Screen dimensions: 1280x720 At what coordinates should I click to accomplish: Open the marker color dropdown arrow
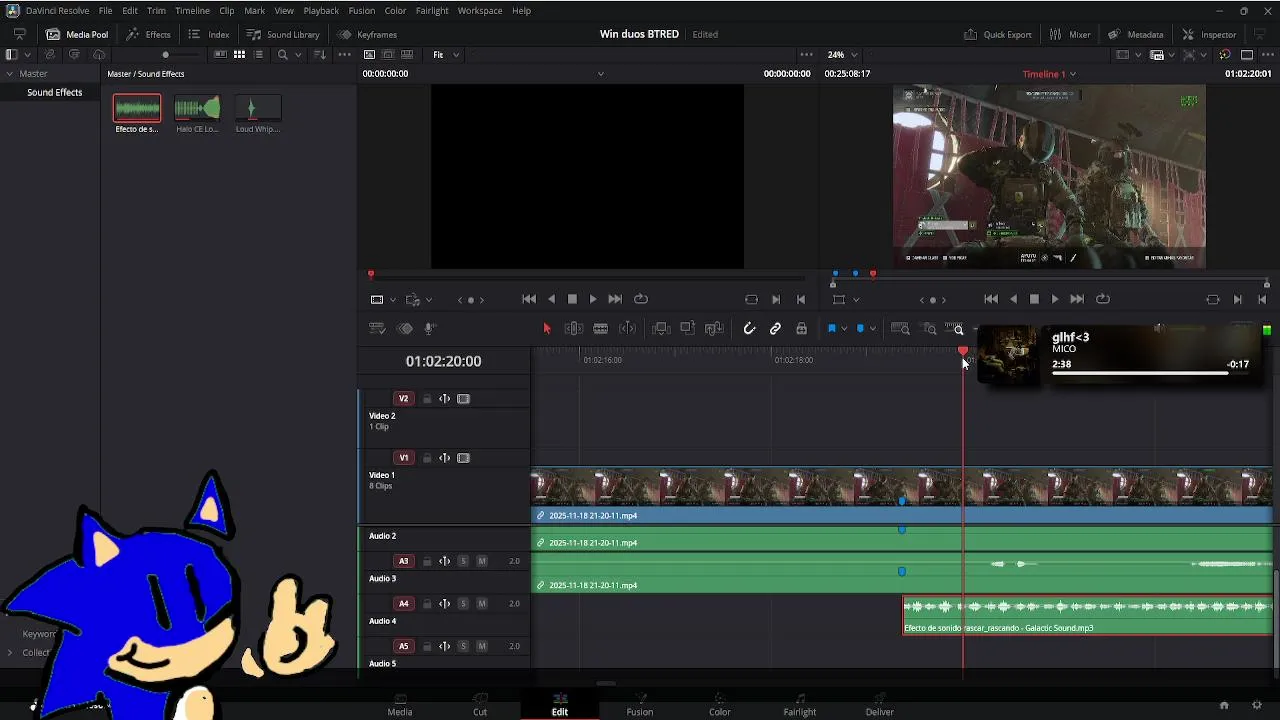pyautogui.click(x=873, y=328)
